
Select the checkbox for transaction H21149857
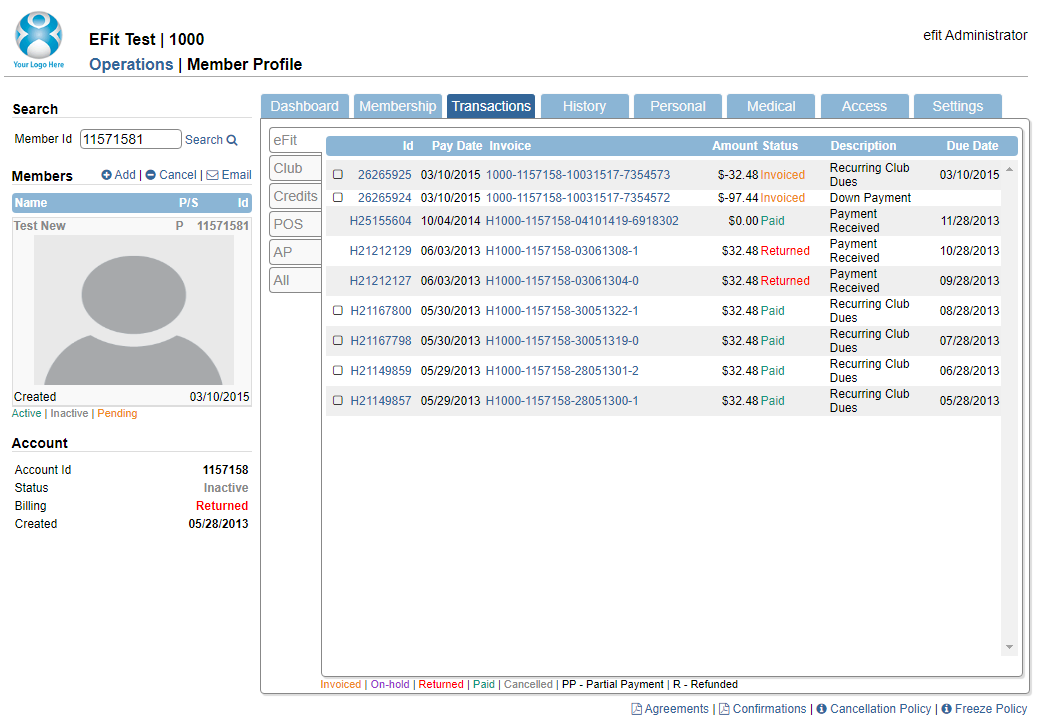(x=338, y=400)
